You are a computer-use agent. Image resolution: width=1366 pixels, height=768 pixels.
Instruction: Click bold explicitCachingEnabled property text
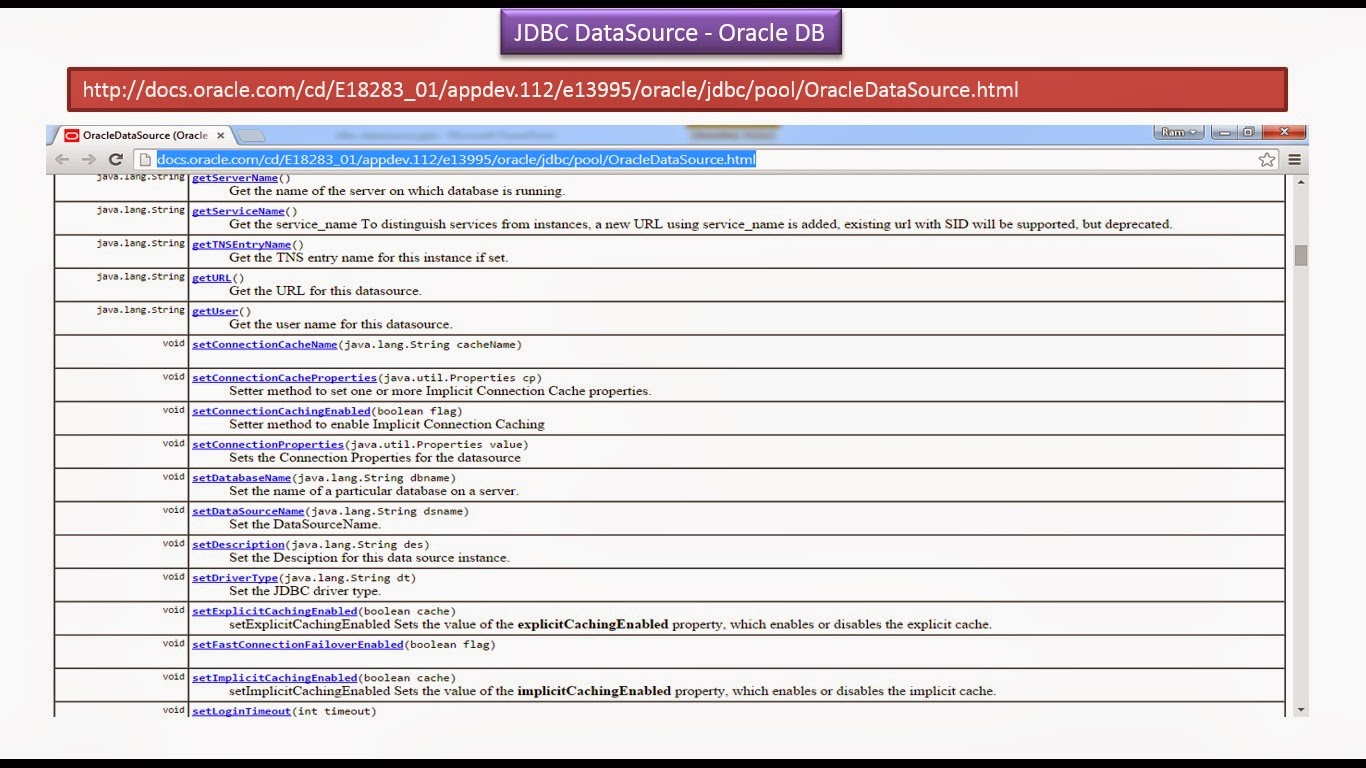(593, 624)
